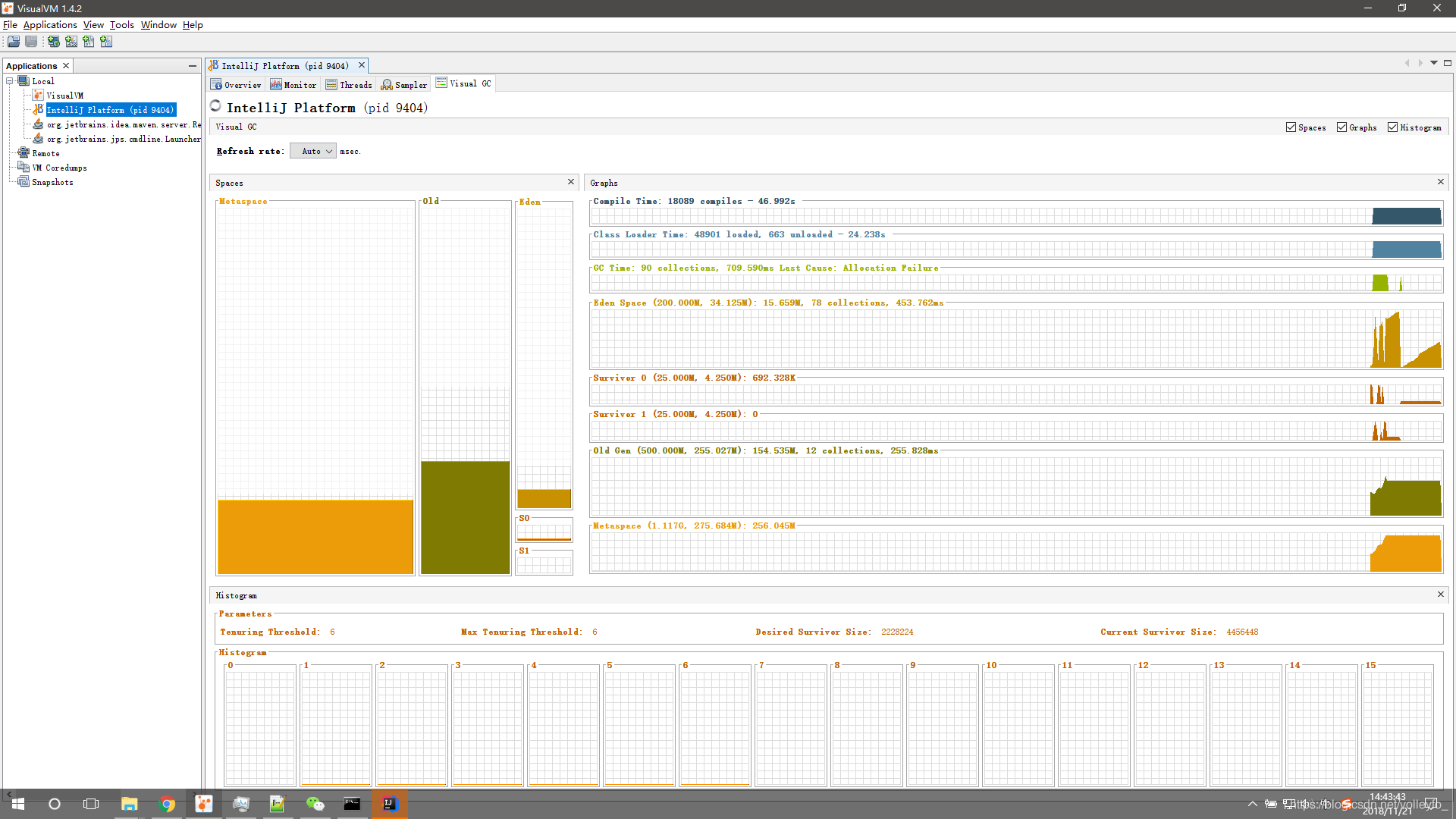Open the View menu
Screen dimensions: 1456x819
[93, 24]
